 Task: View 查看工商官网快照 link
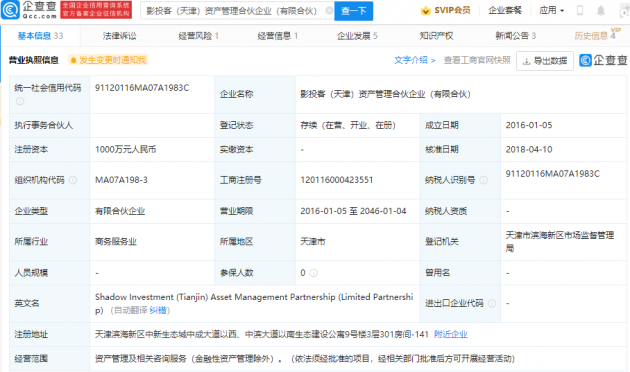[477, 60]
